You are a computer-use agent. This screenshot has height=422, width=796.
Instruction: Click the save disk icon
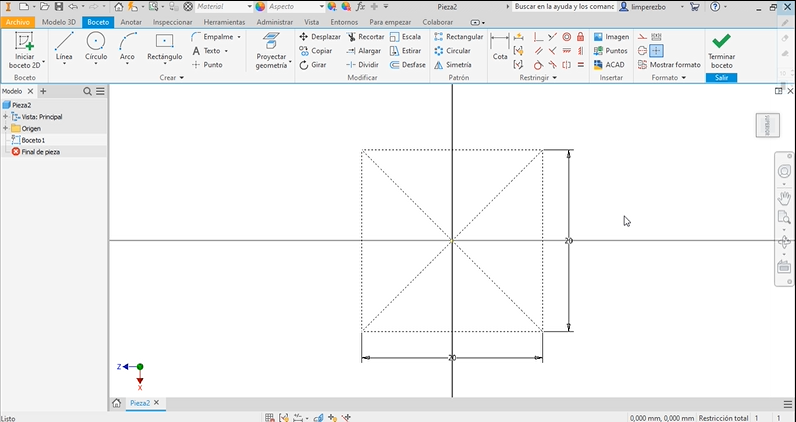point(59,7)
